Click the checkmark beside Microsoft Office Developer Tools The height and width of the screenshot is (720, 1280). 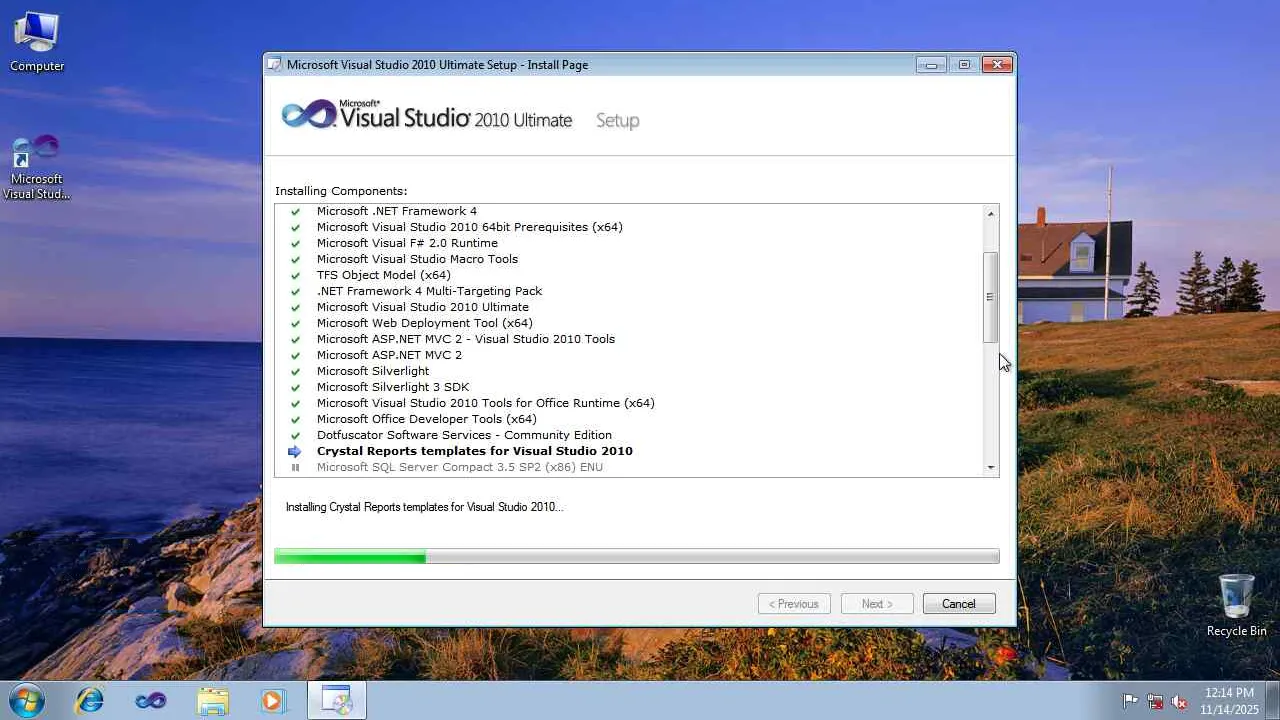coord(295,420)
